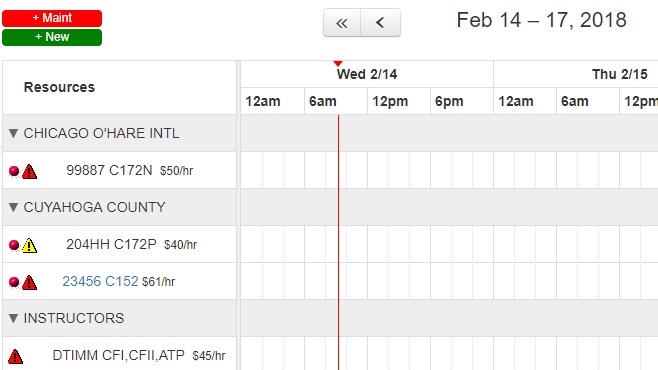Click the red current-time marker triangle
The height and width of the screenshot is (370, 658).
[338, 64]
